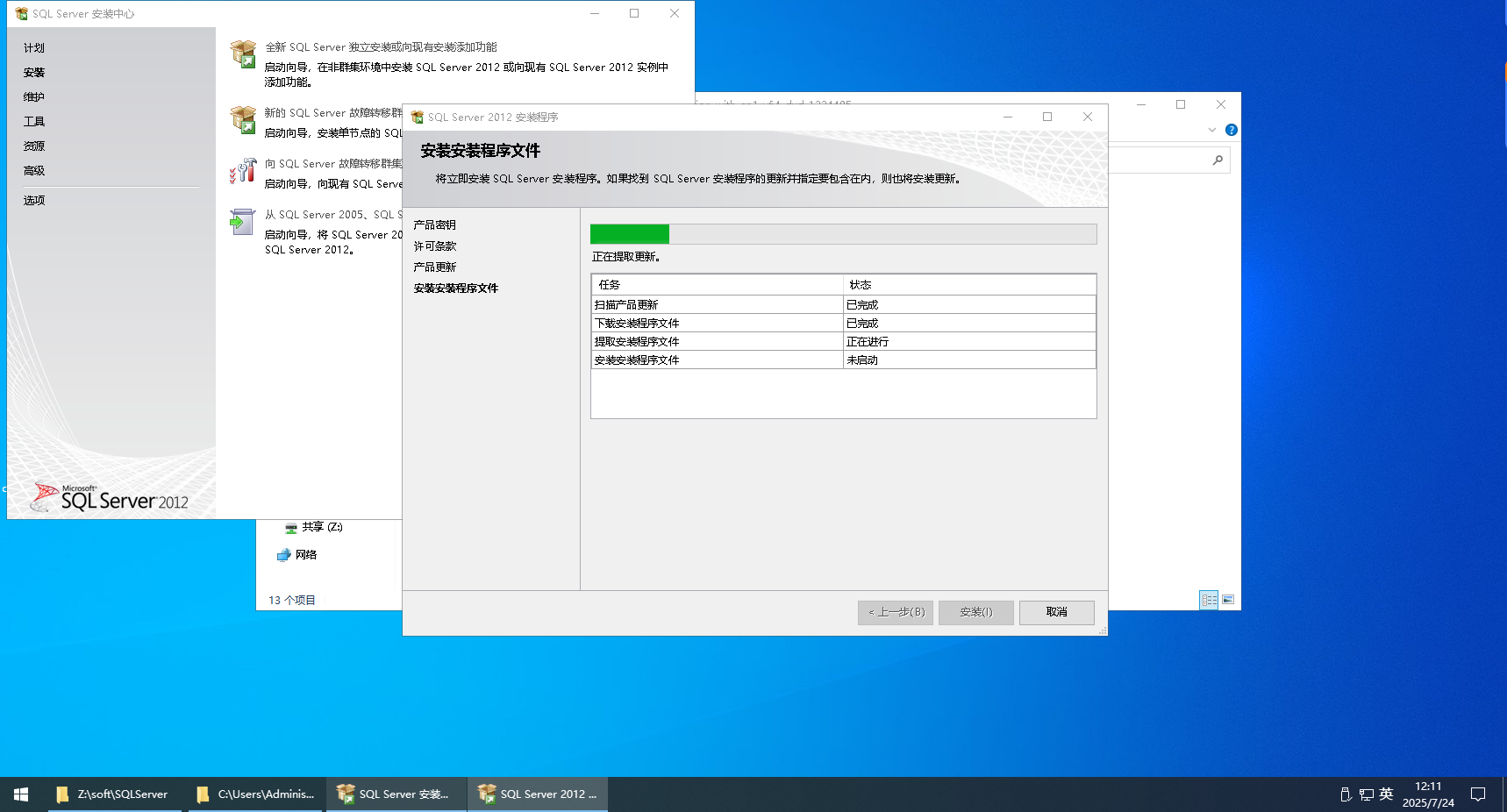Image resolution: width=1507 pixels, height=812 pixels.
Task: Click the 取消 cancel button
Action: click(x=1057, y=612)
